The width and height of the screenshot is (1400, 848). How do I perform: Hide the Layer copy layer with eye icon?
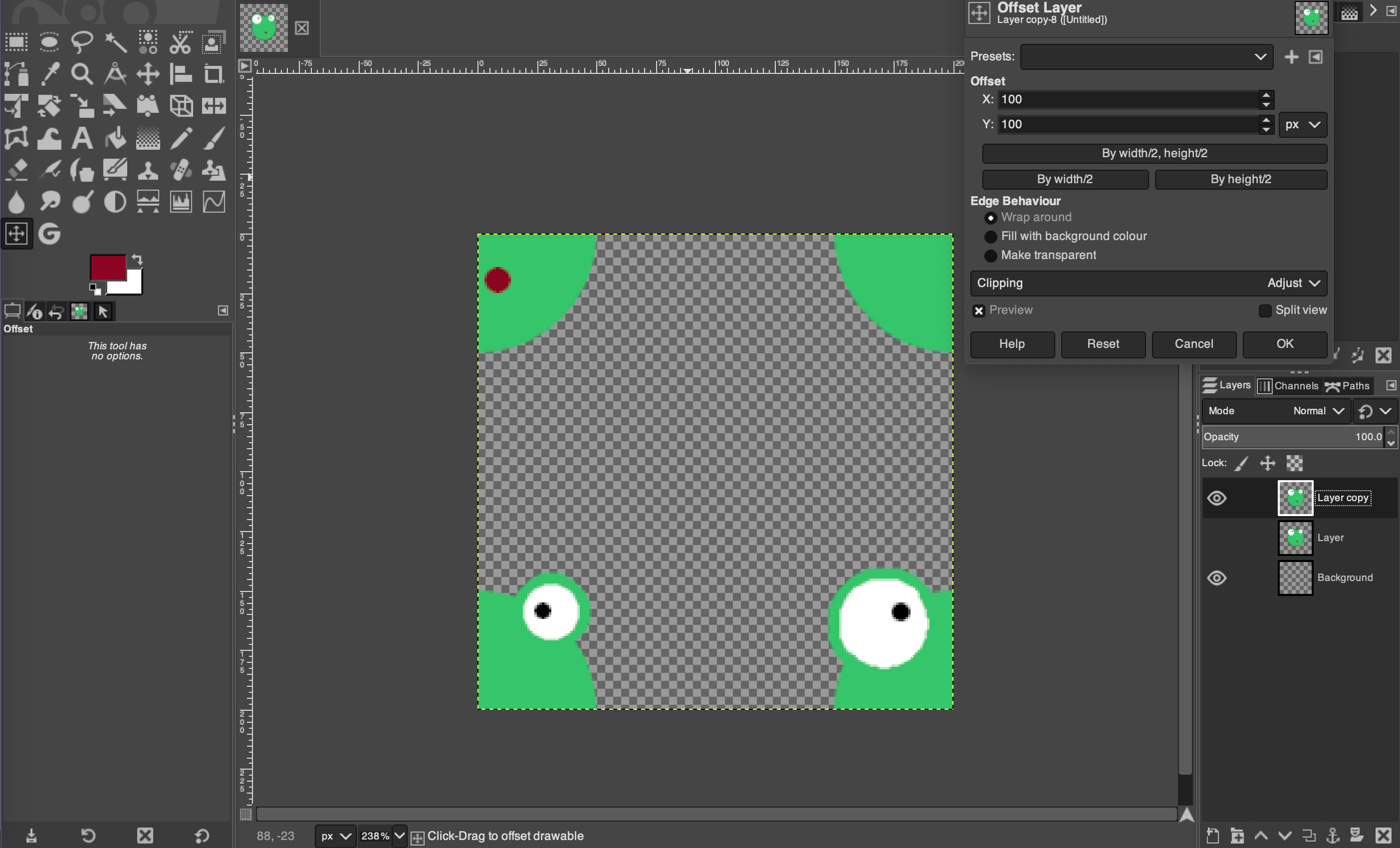(x=1217, y=499)
